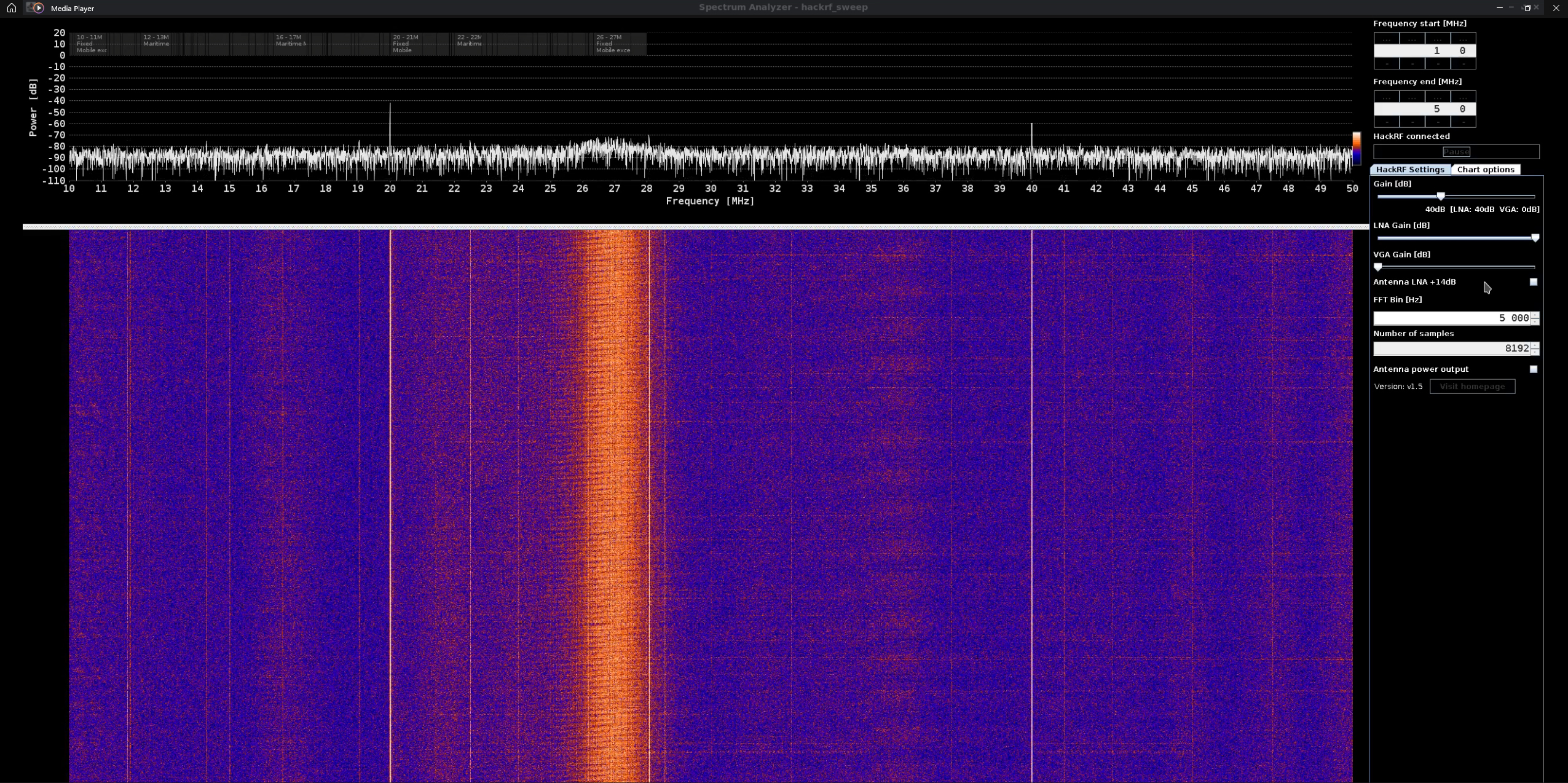The width and height of the screenshot is (1568, 783).
Task: Click the Media Player play logo icon
Action: pyautogui.click(x=38, y=8)
